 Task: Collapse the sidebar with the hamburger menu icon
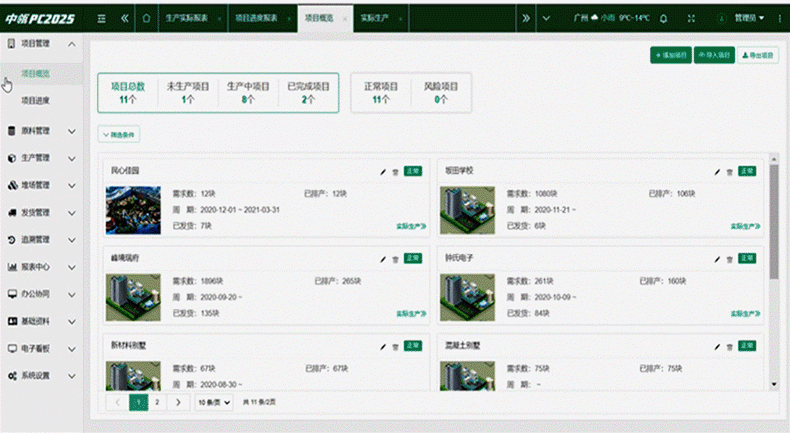point(103,18)
